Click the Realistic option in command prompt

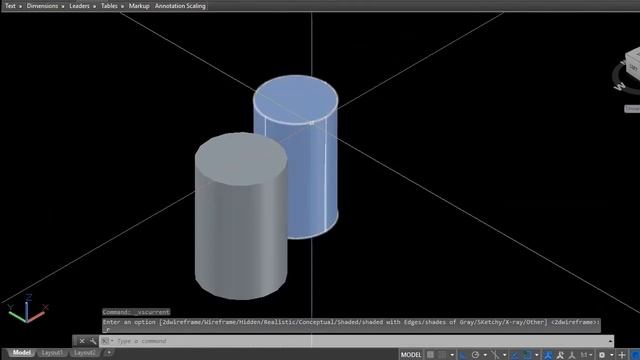pos(281,322)
